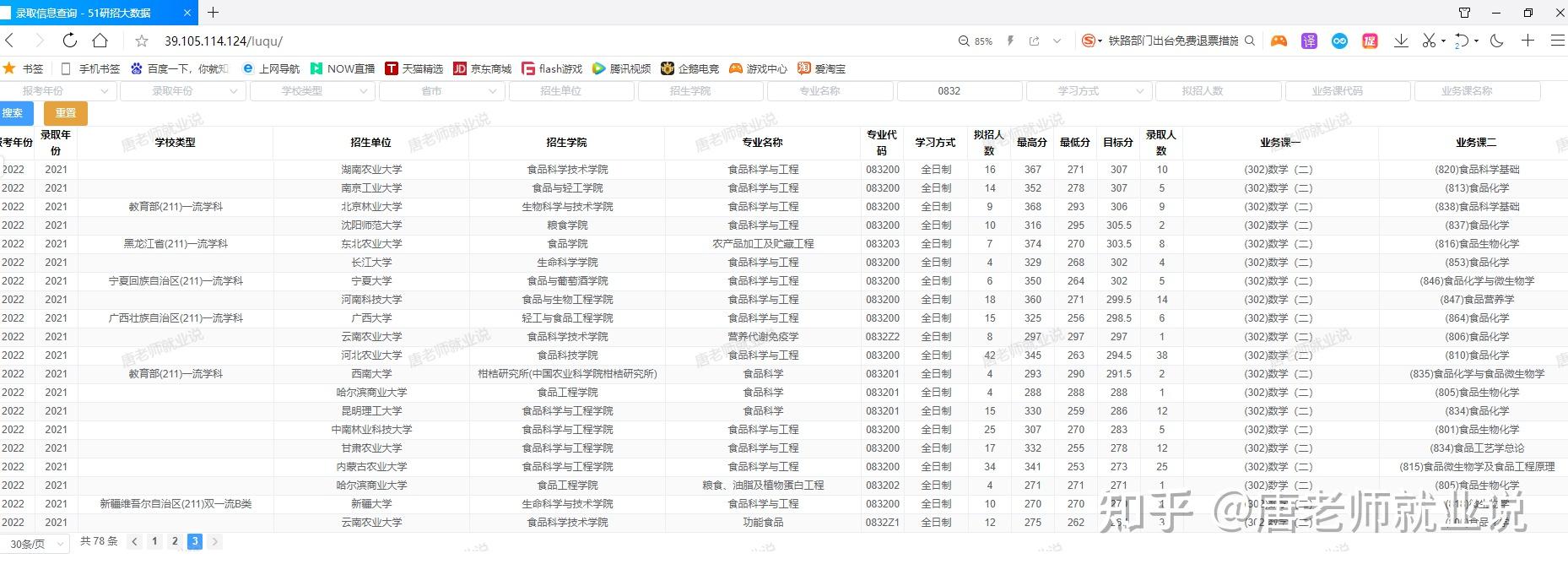Image resolution: width=1568 pixels, height=575 pixels.
Task: Open the 30条/页 page size dropdown
Action: 34,544
